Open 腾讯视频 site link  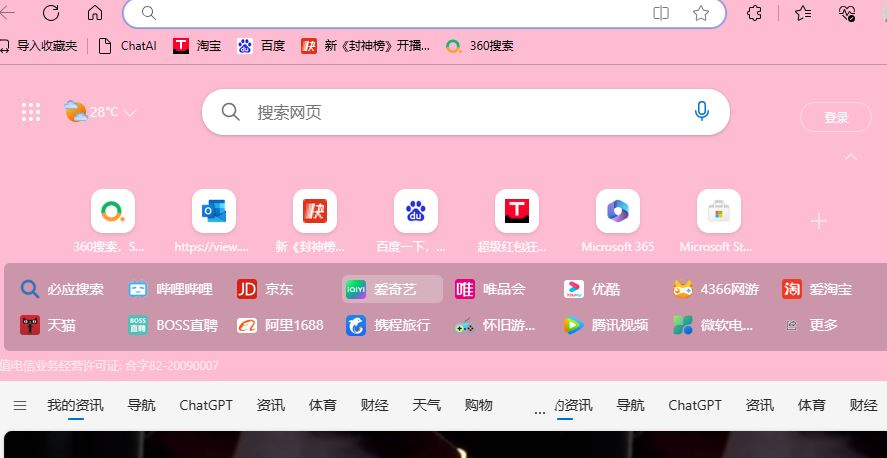(x=605, y=325)
